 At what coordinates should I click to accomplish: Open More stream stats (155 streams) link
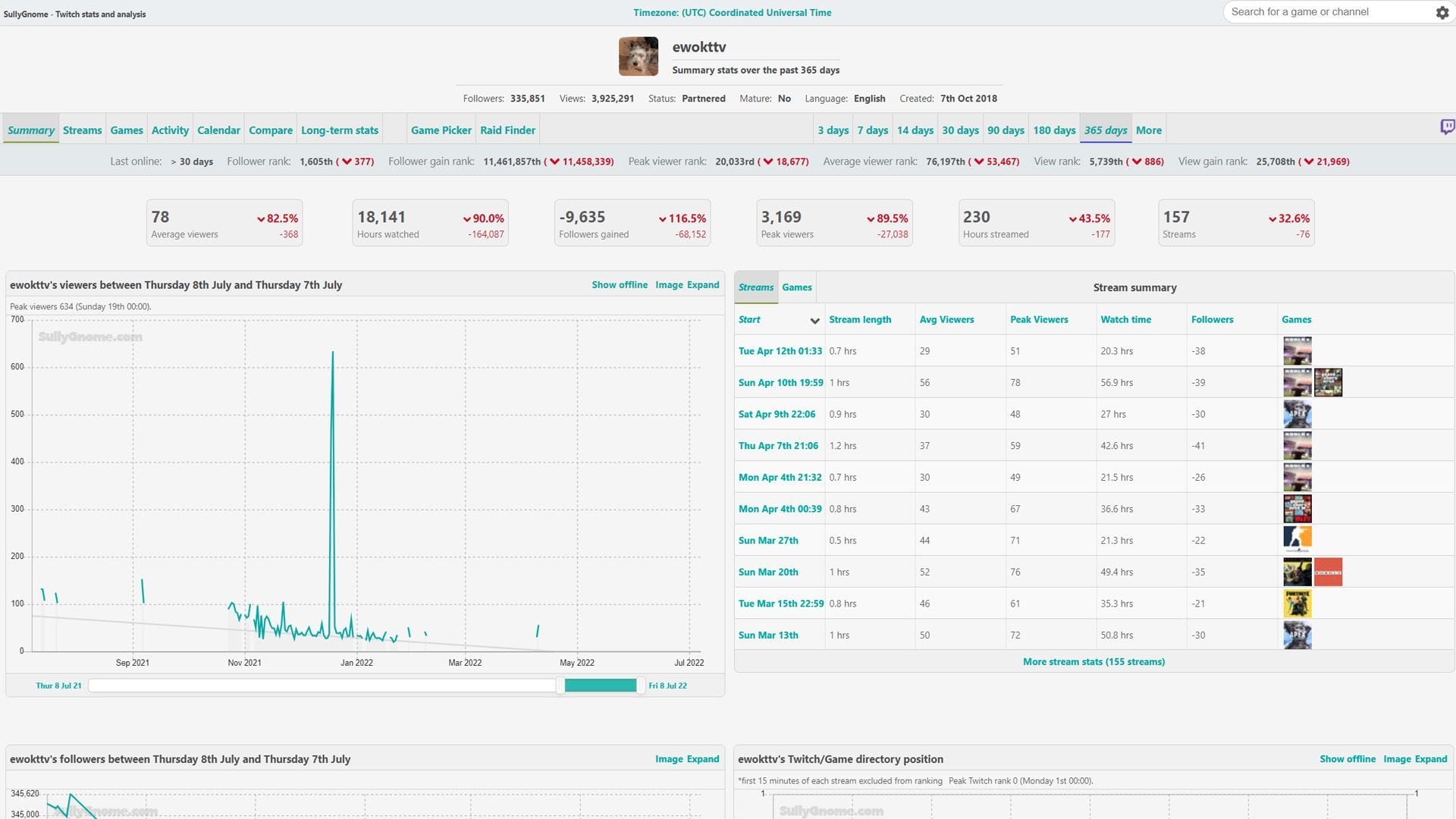coord(1093,662)
